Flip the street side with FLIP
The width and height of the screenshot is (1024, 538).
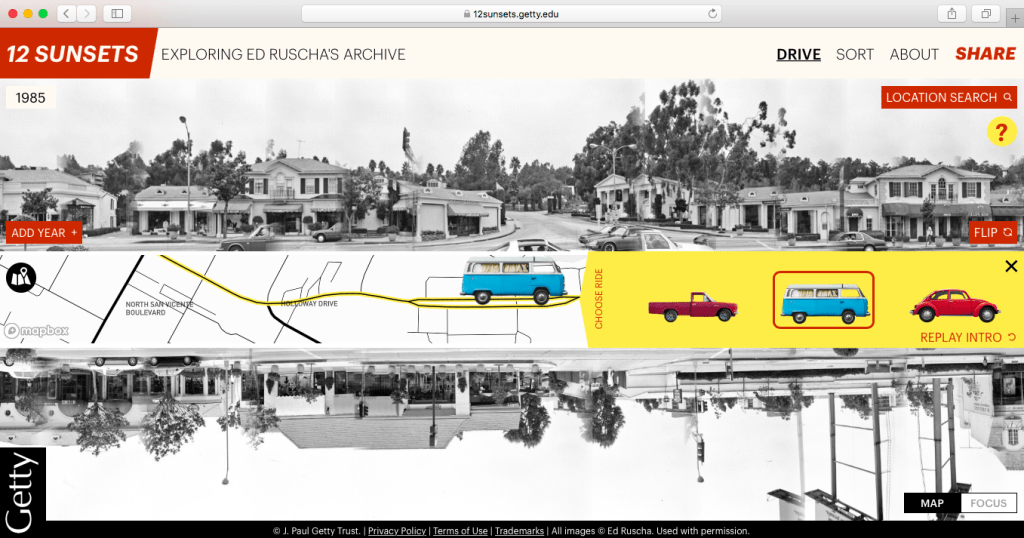993,232
